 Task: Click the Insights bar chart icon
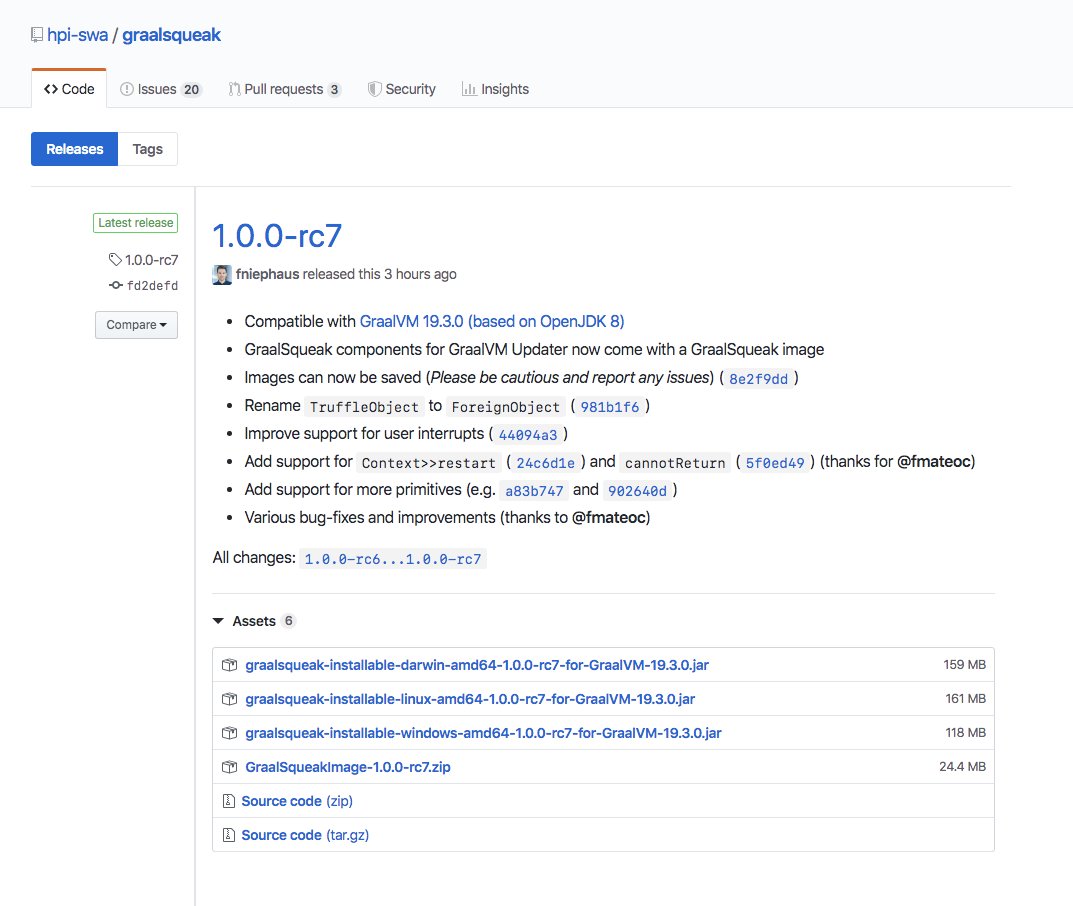(x=469, y=89)
